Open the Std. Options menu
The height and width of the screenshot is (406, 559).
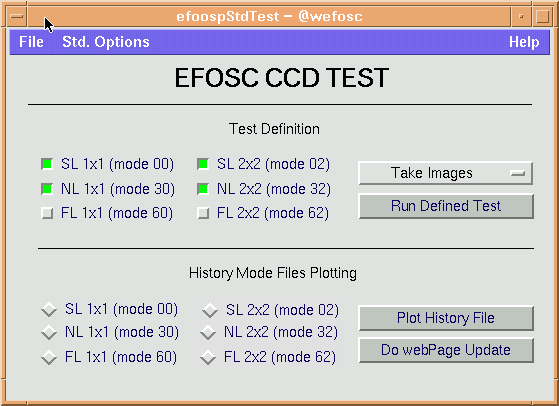pyautogui.click(x=106, y=42)
